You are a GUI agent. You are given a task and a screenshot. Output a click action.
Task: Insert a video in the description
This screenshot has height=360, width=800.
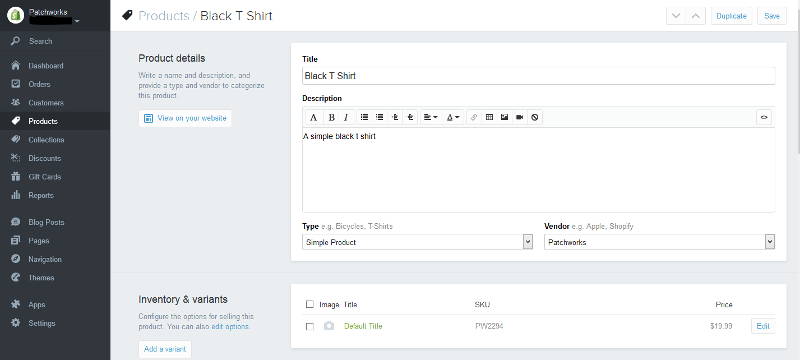519,117
